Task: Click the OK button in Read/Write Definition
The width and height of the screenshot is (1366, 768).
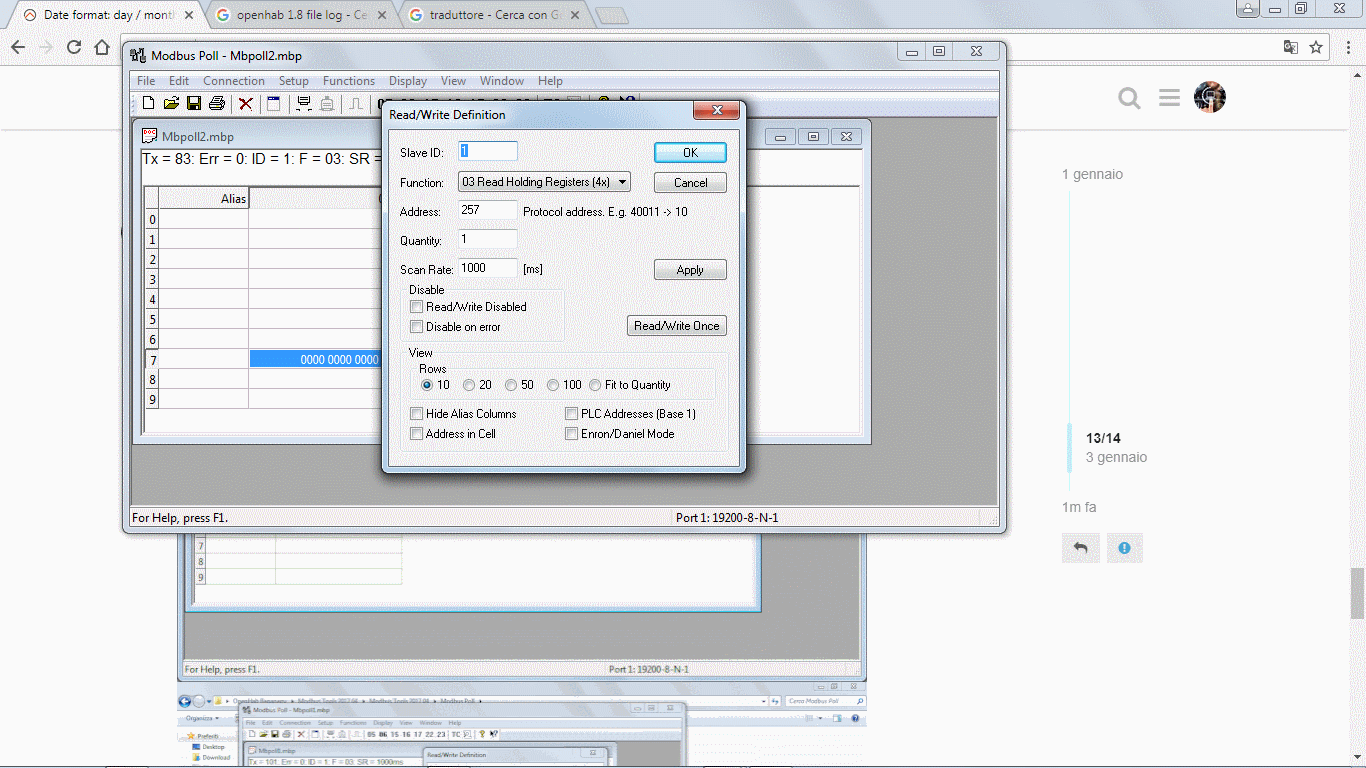Action: click(x=690, y=152)
